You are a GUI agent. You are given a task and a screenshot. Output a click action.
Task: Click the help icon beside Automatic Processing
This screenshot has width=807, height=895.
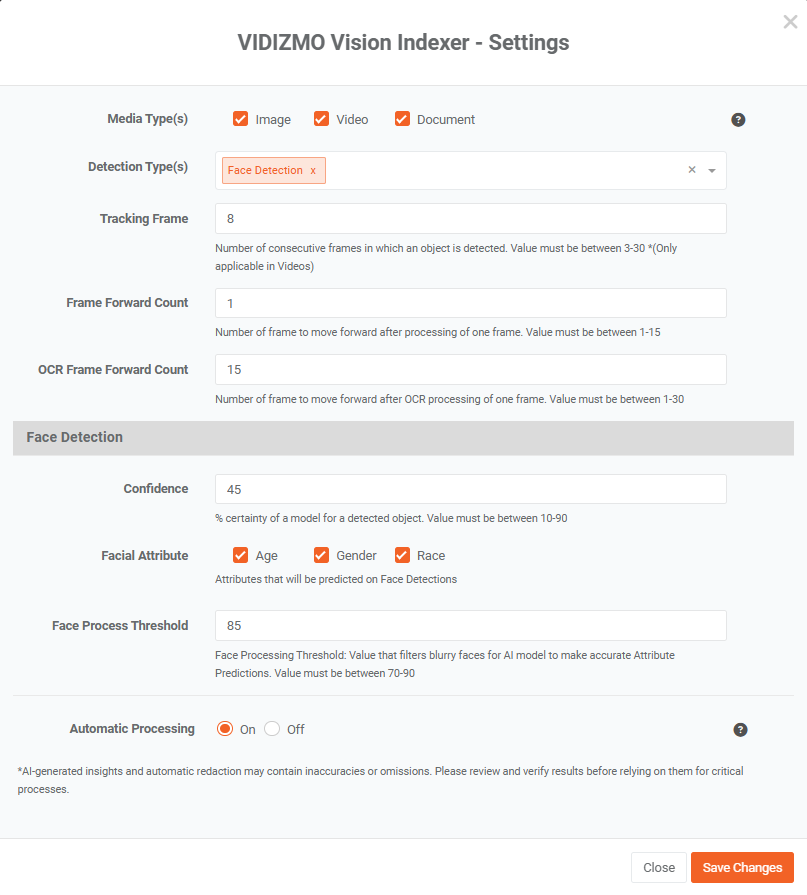[740, 730]
